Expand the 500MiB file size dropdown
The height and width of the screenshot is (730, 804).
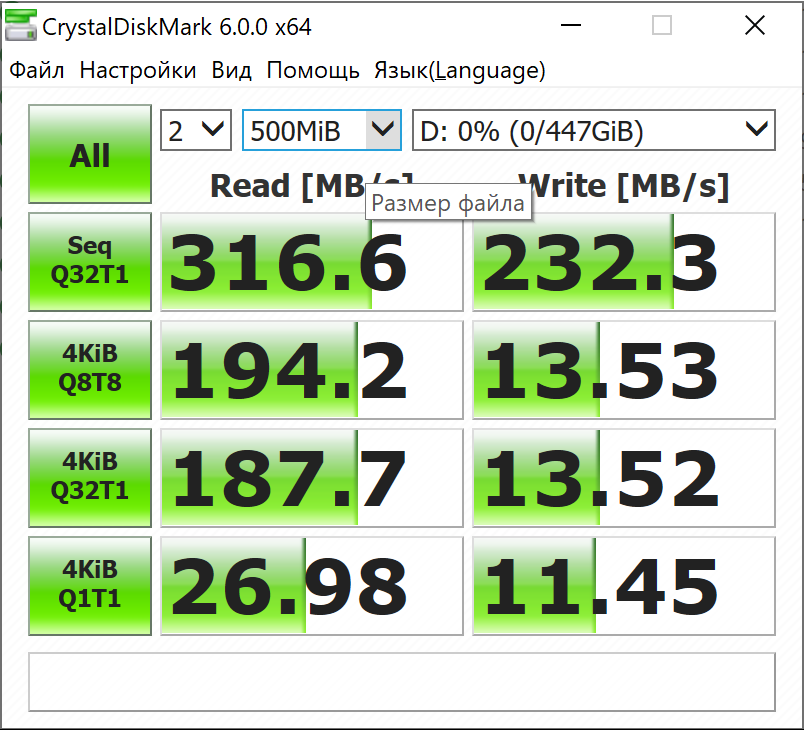pos(321,130)
